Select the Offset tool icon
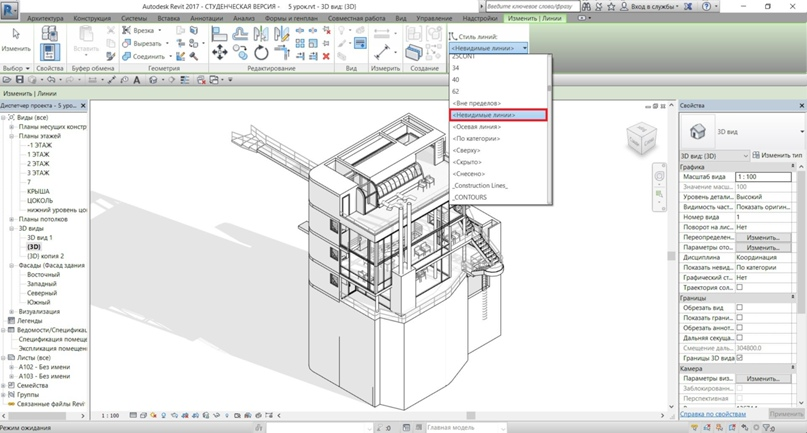Image resolution: width=807 pixels, height=433 pixels. pyautogui.click(x=240, y=34)
